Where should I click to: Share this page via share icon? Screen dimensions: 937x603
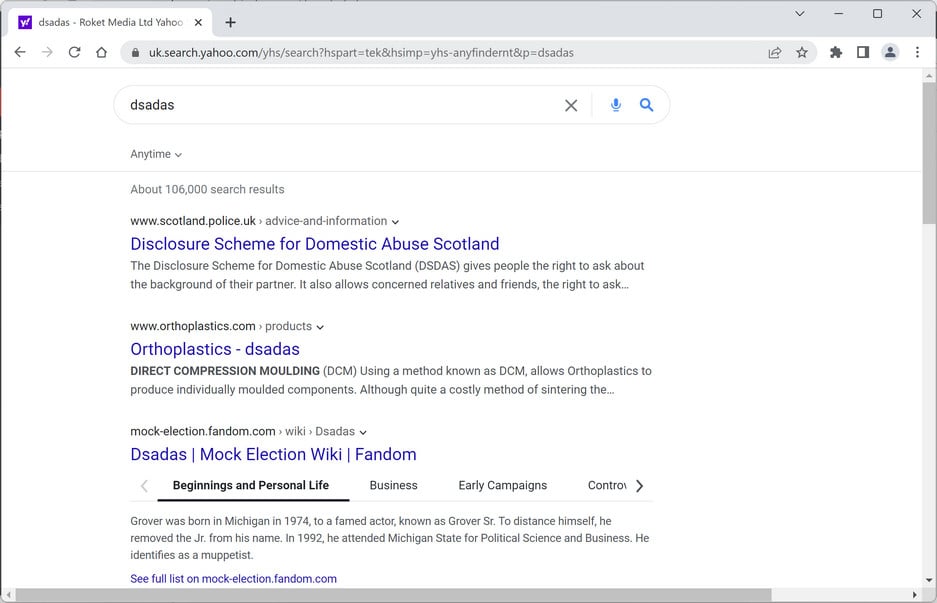pos(775,53)
